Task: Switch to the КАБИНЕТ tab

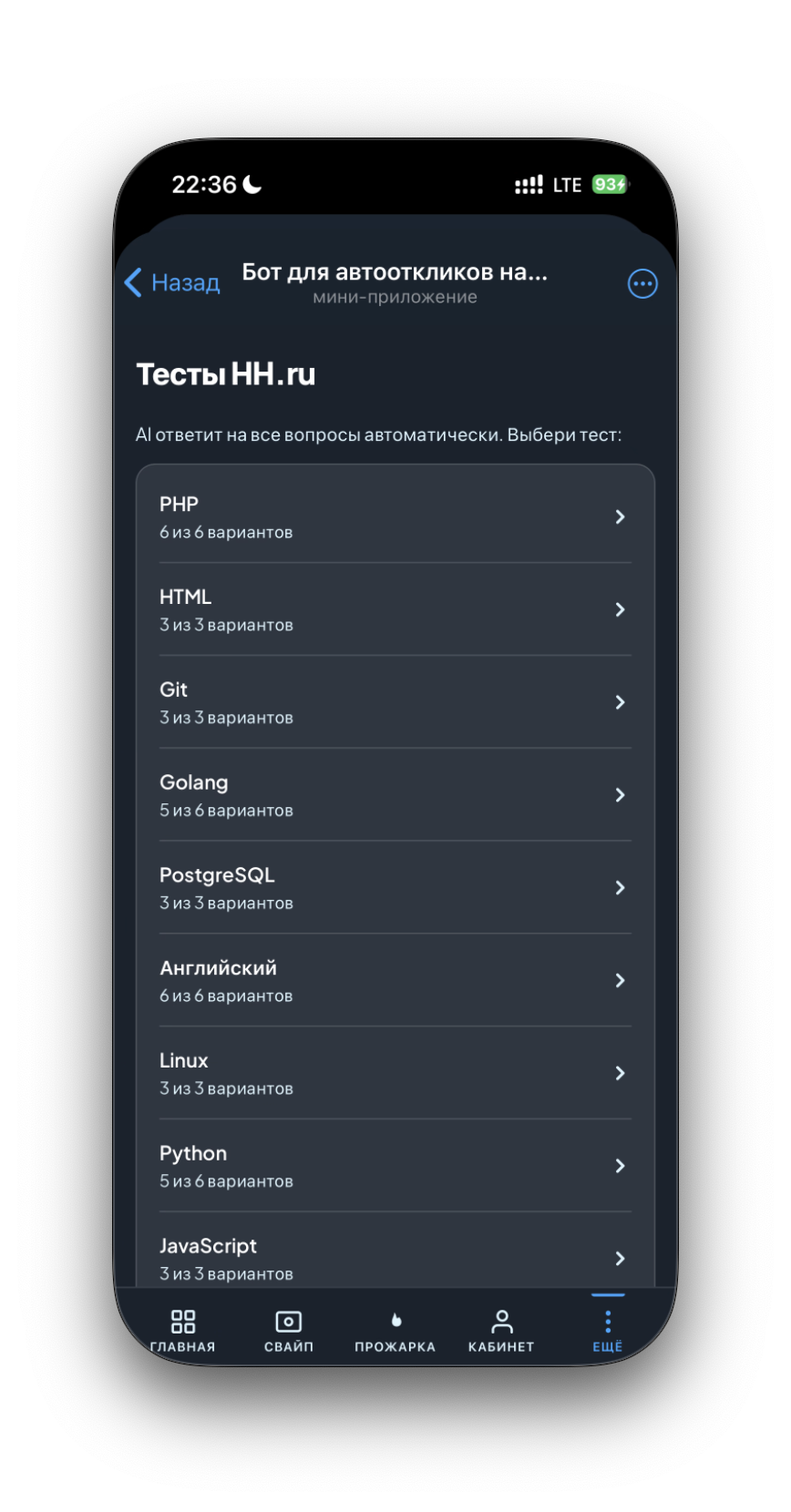Action: 501,1330
